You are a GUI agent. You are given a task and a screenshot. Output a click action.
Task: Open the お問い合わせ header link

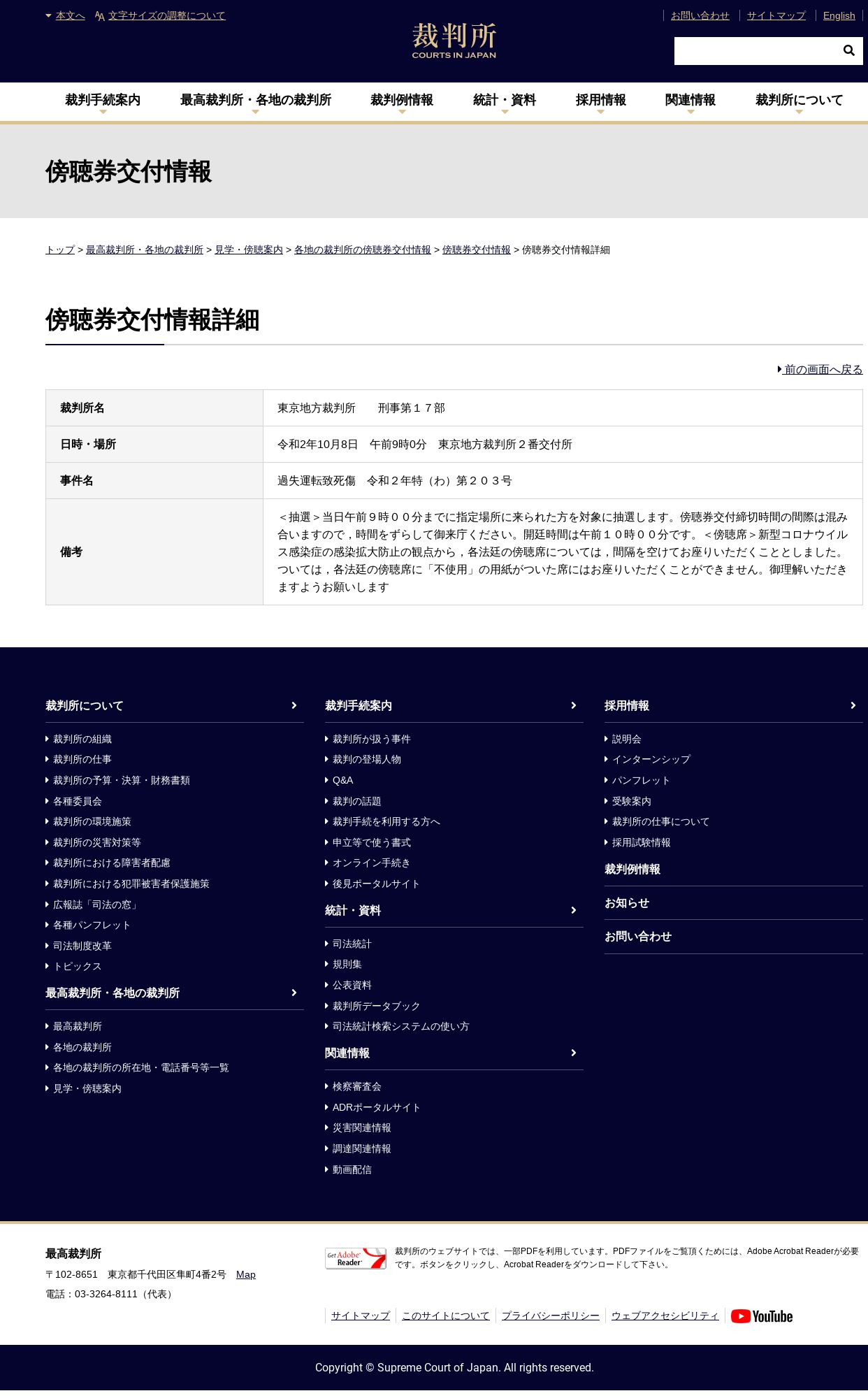click(x=700, y=15)
